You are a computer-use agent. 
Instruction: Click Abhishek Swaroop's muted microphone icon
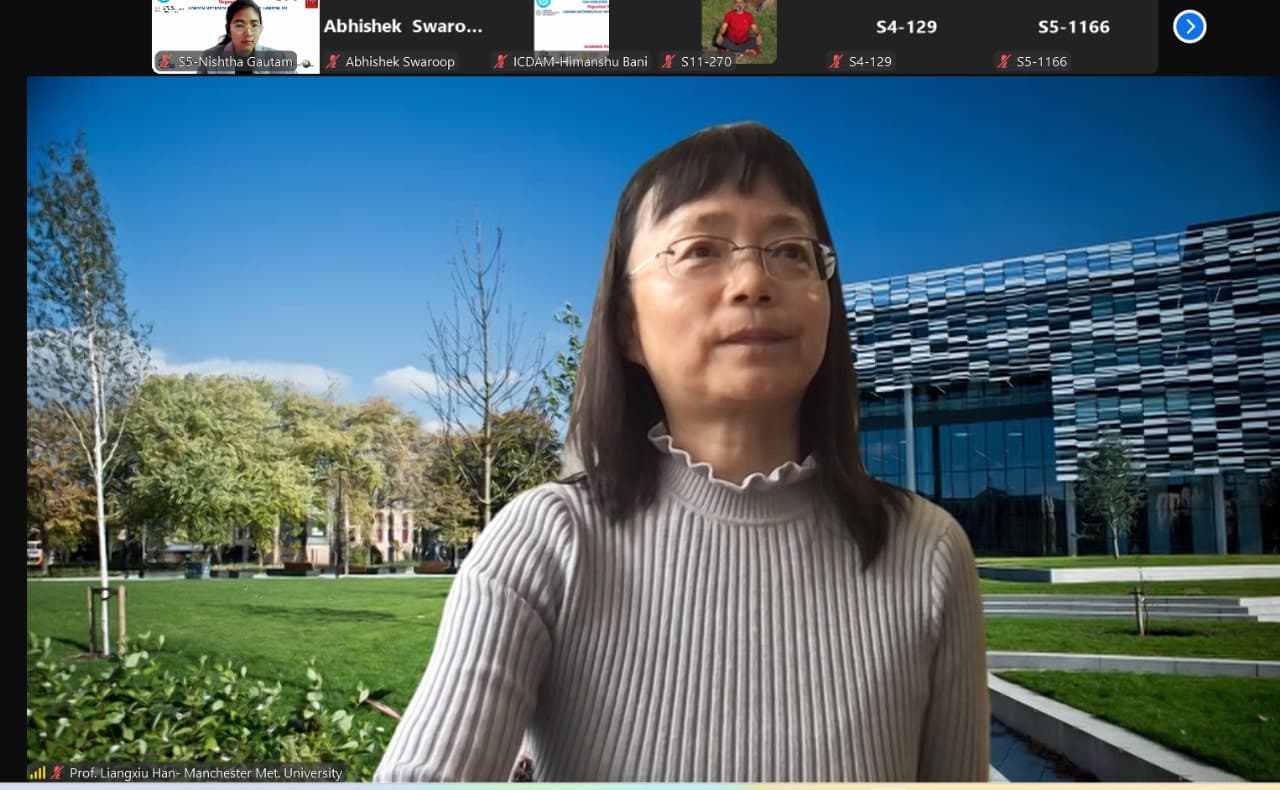click(x=333, y=62)
